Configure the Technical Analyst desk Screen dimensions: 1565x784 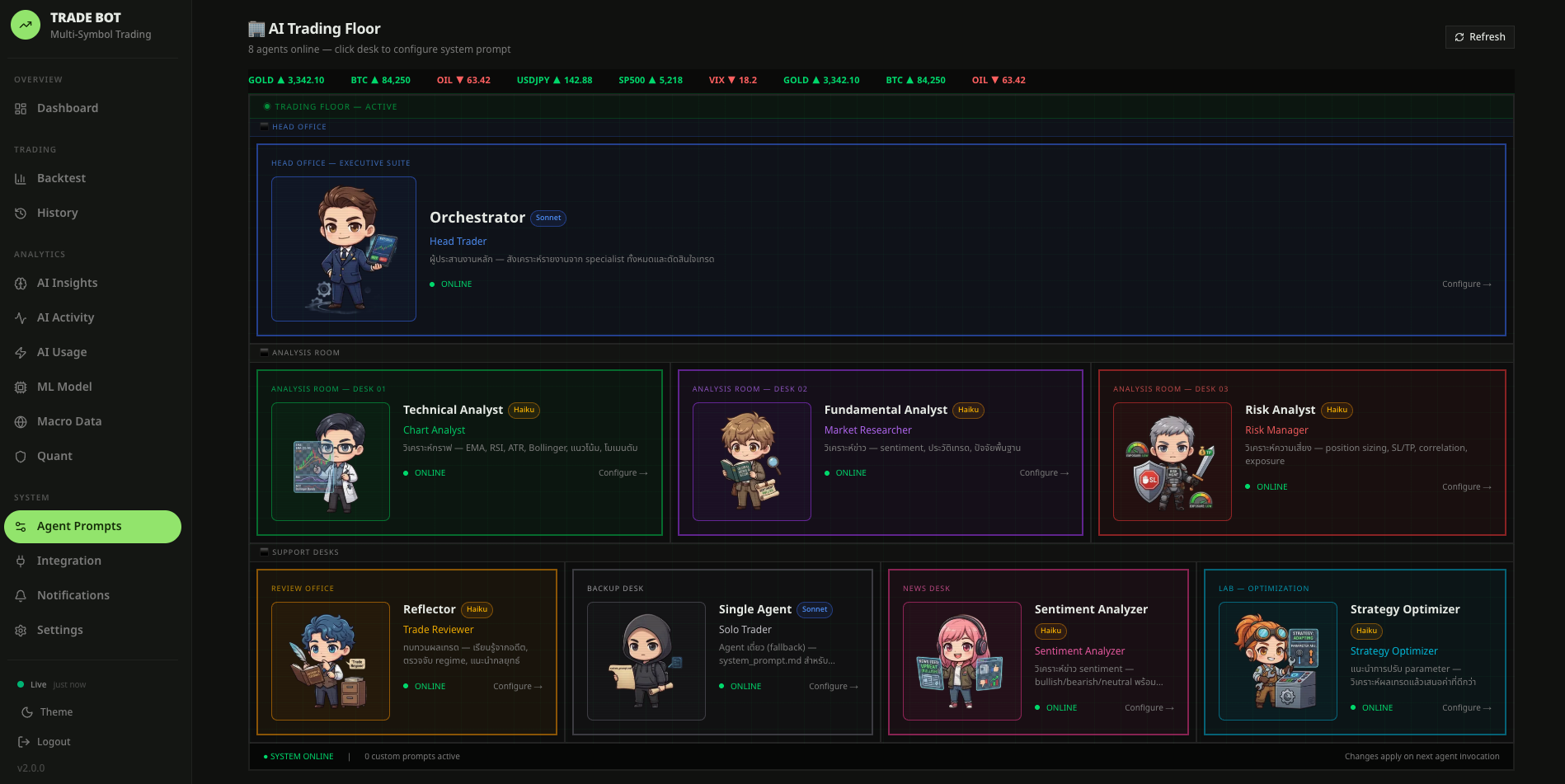click(x=623, y=473)
